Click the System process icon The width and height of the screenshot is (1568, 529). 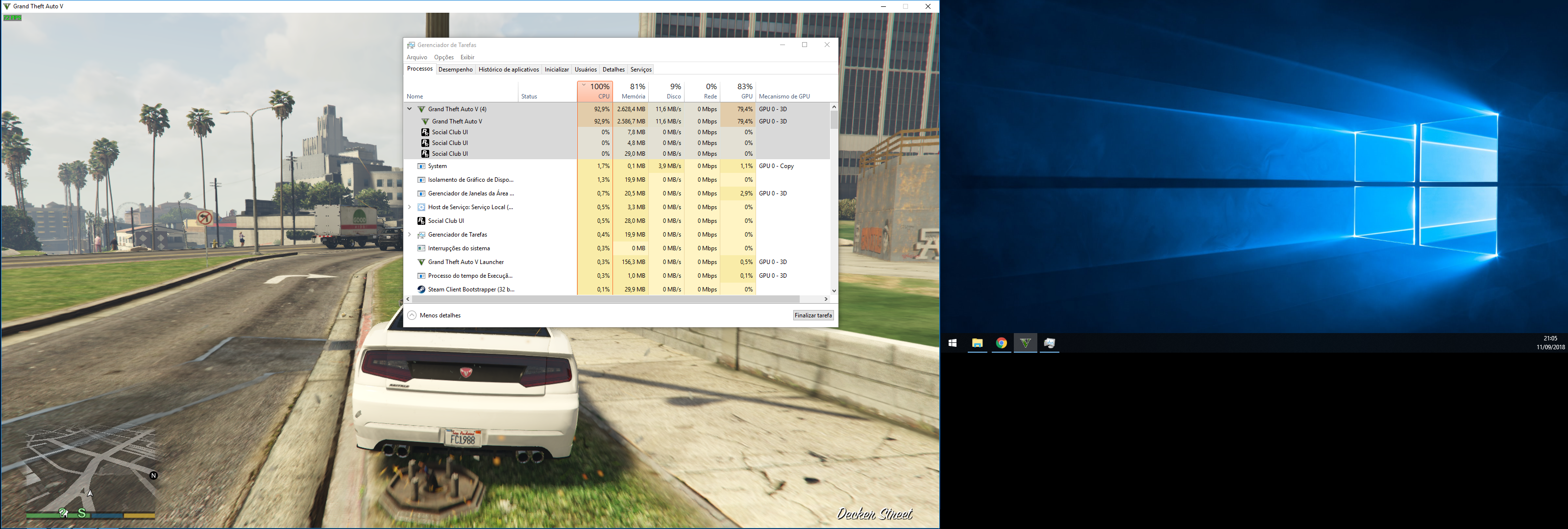tap(421, 166)
